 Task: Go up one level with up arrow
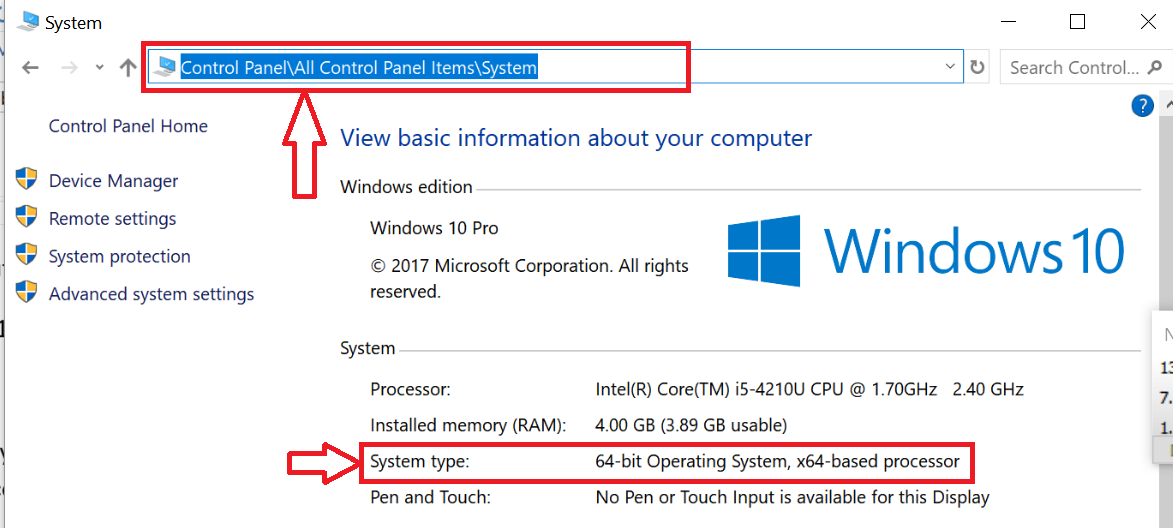pos(128,68)
